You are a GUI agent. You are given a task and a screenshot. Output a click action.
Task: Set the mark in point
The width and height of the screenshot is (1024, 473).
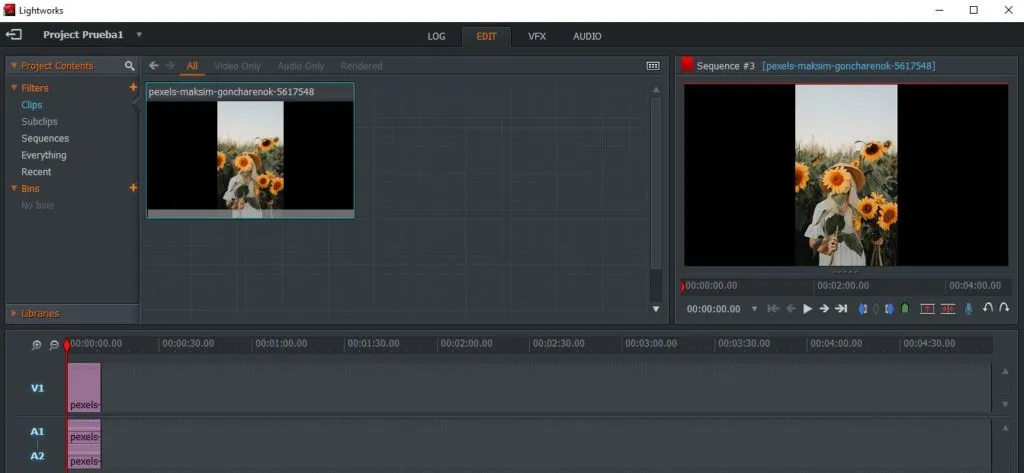[x=863, y=309]
